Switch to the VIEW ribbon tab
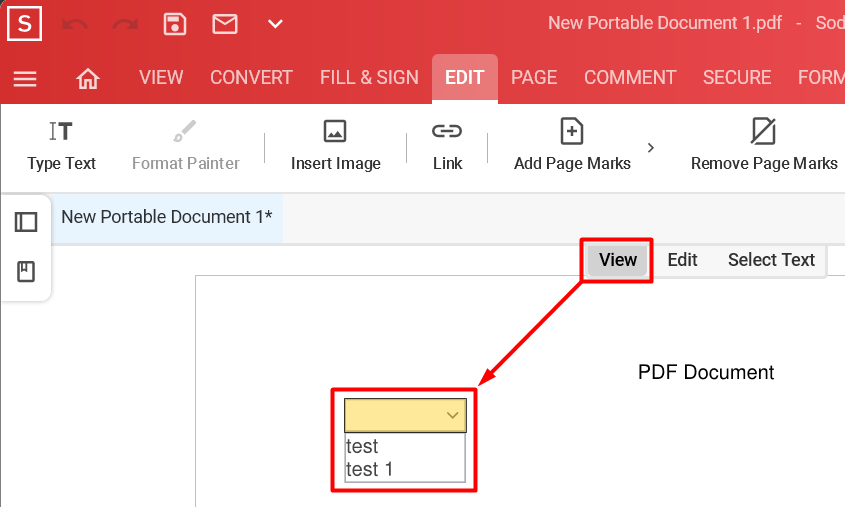Screen dimensions: 845x507 (161, 78)
